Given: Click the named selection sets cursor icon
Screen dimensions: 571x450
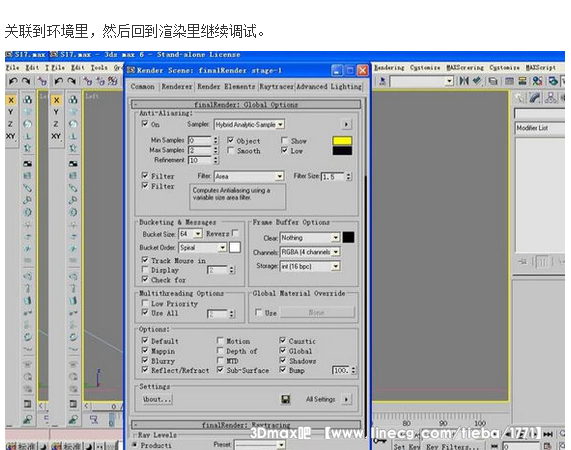Looking at the screenshot, I should tap(382, 81).
